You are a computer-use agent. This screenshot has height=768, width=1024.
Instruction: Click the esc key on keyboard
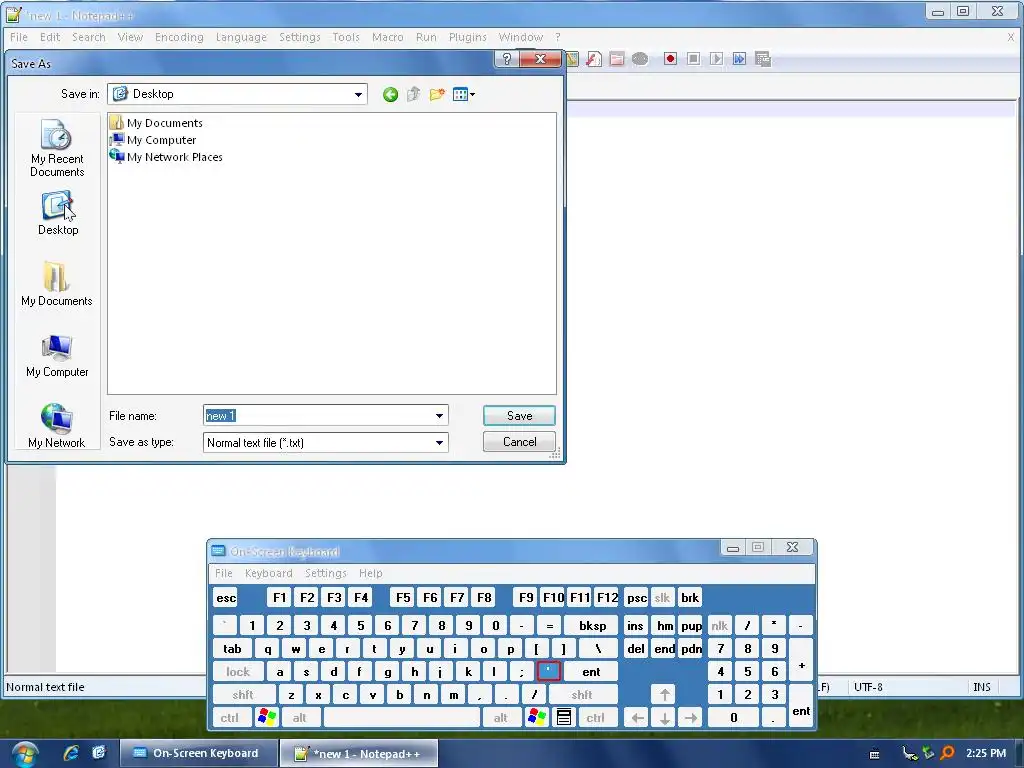pyautogui.click(x=226, y=598)
